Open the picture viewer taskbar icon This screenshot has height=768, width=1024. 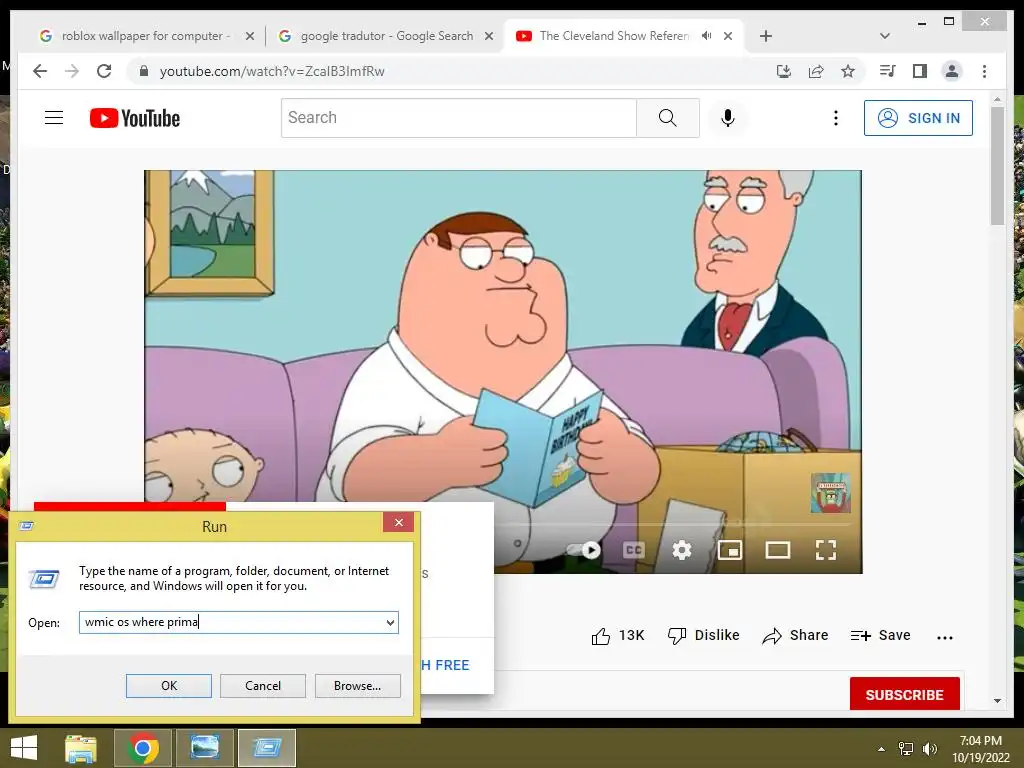coord(204,748)
